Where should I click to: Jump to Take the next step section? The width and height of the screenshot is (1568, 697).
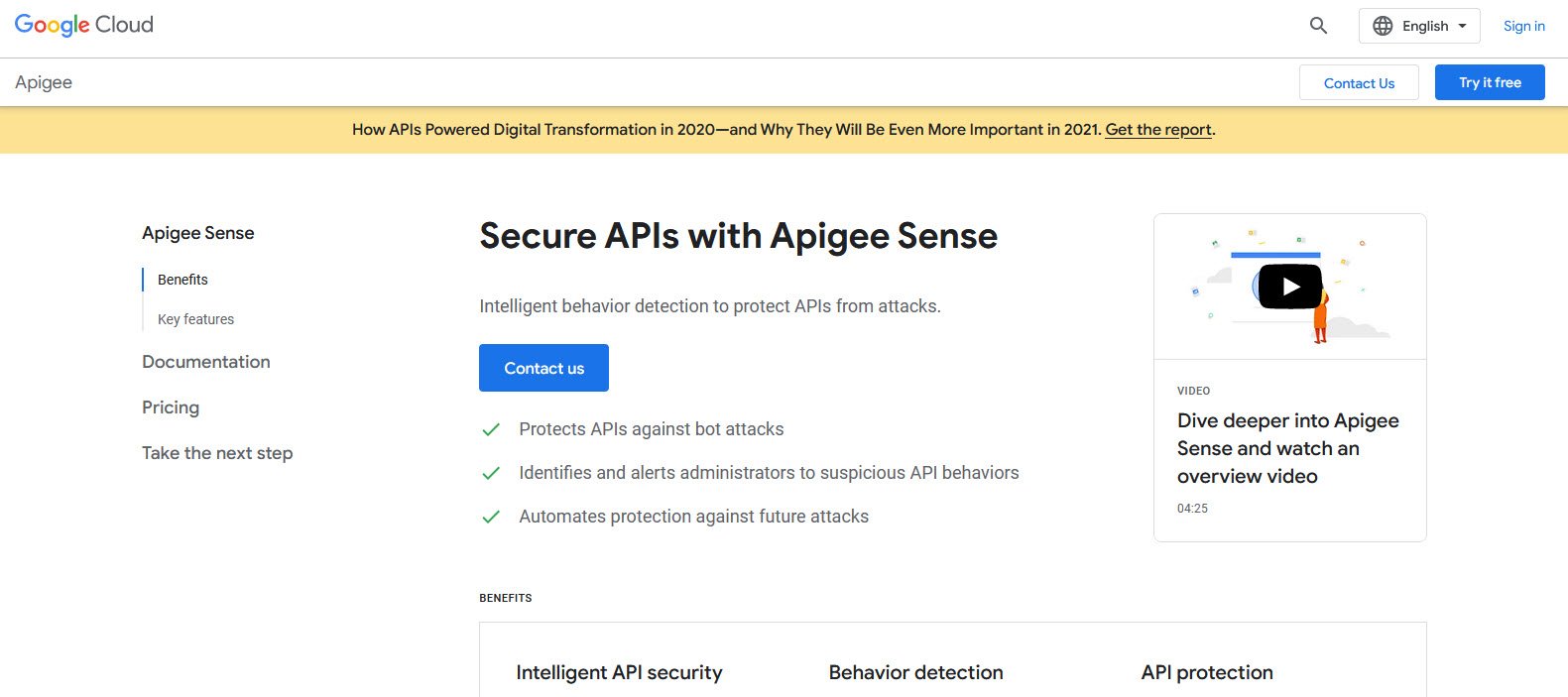(x=217, y=453)
